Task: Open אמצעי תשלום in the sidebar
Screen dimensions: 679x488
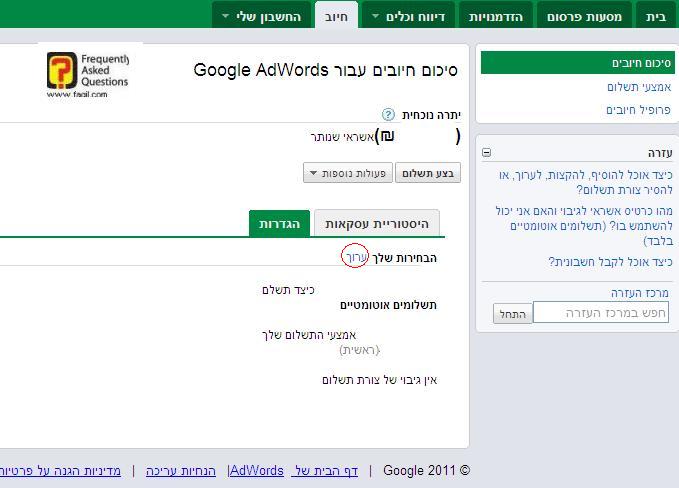Action: click(639, 87)
